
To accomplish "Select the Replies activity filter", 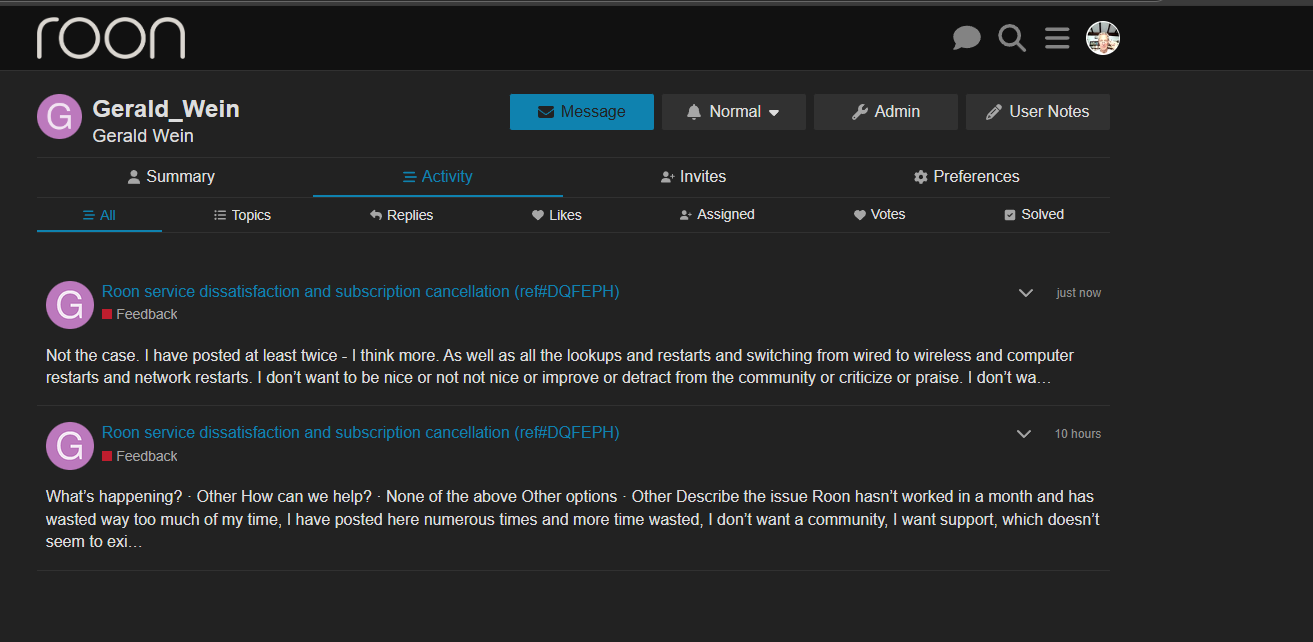I will pyautogui.click(x=401, y=215).
